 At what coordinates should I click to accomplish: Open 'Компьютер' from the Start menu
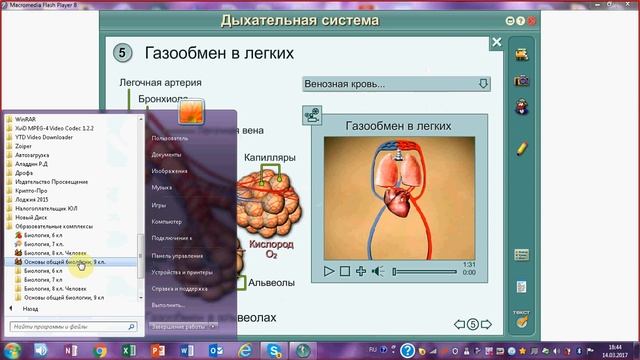[x=167, y=222]
